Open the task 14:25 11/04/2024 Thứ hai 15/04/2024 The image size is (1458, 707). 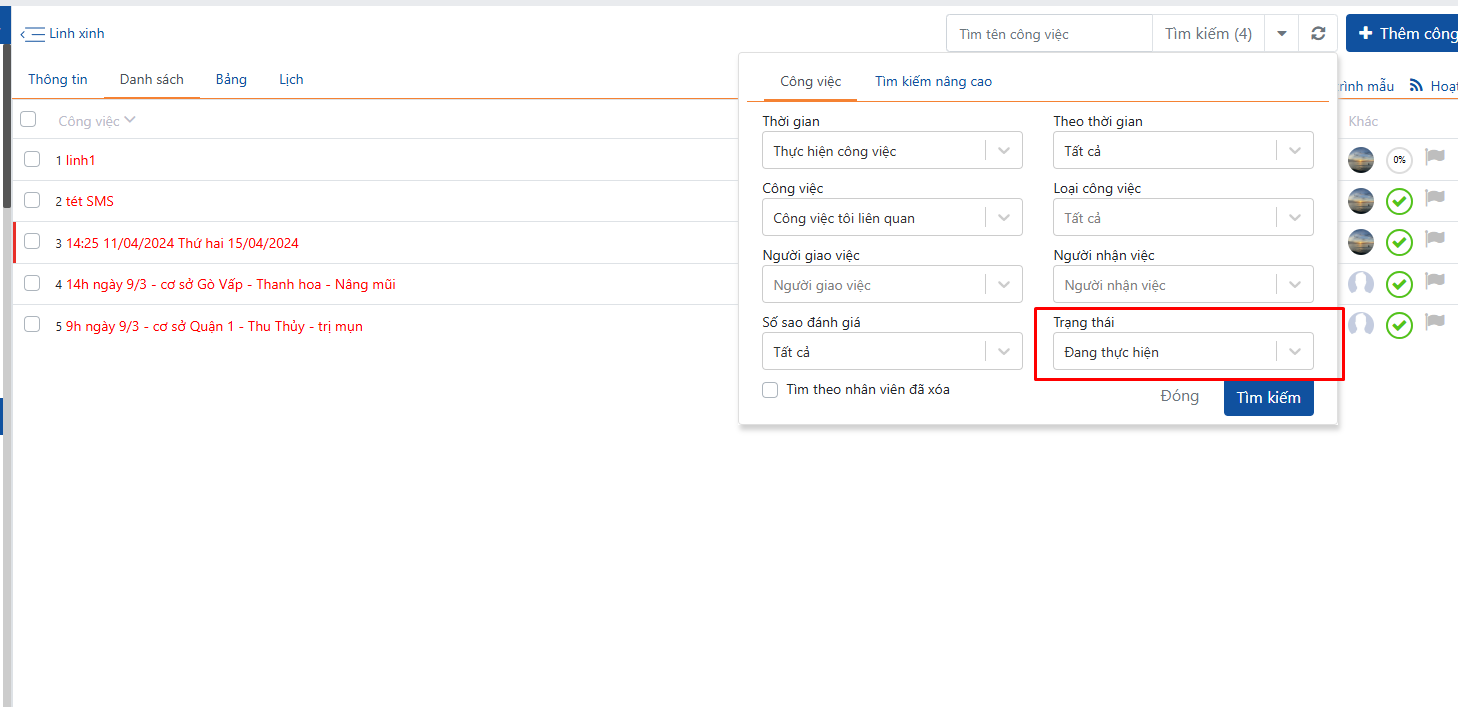coord(182,243)
